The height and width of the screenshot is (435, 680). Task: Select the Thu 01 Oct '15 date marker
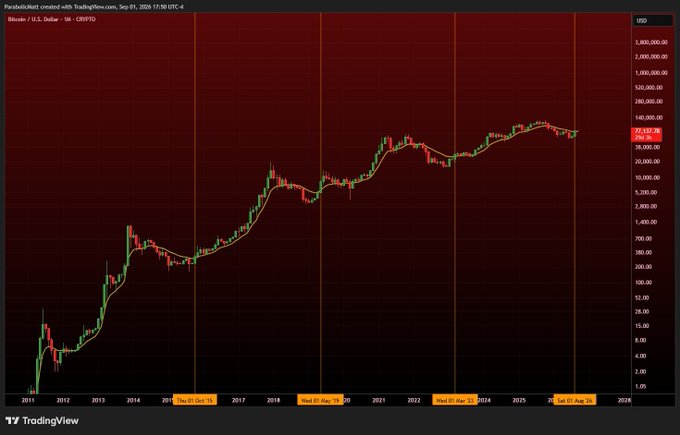pyautogui.click(x=195, y=400)
